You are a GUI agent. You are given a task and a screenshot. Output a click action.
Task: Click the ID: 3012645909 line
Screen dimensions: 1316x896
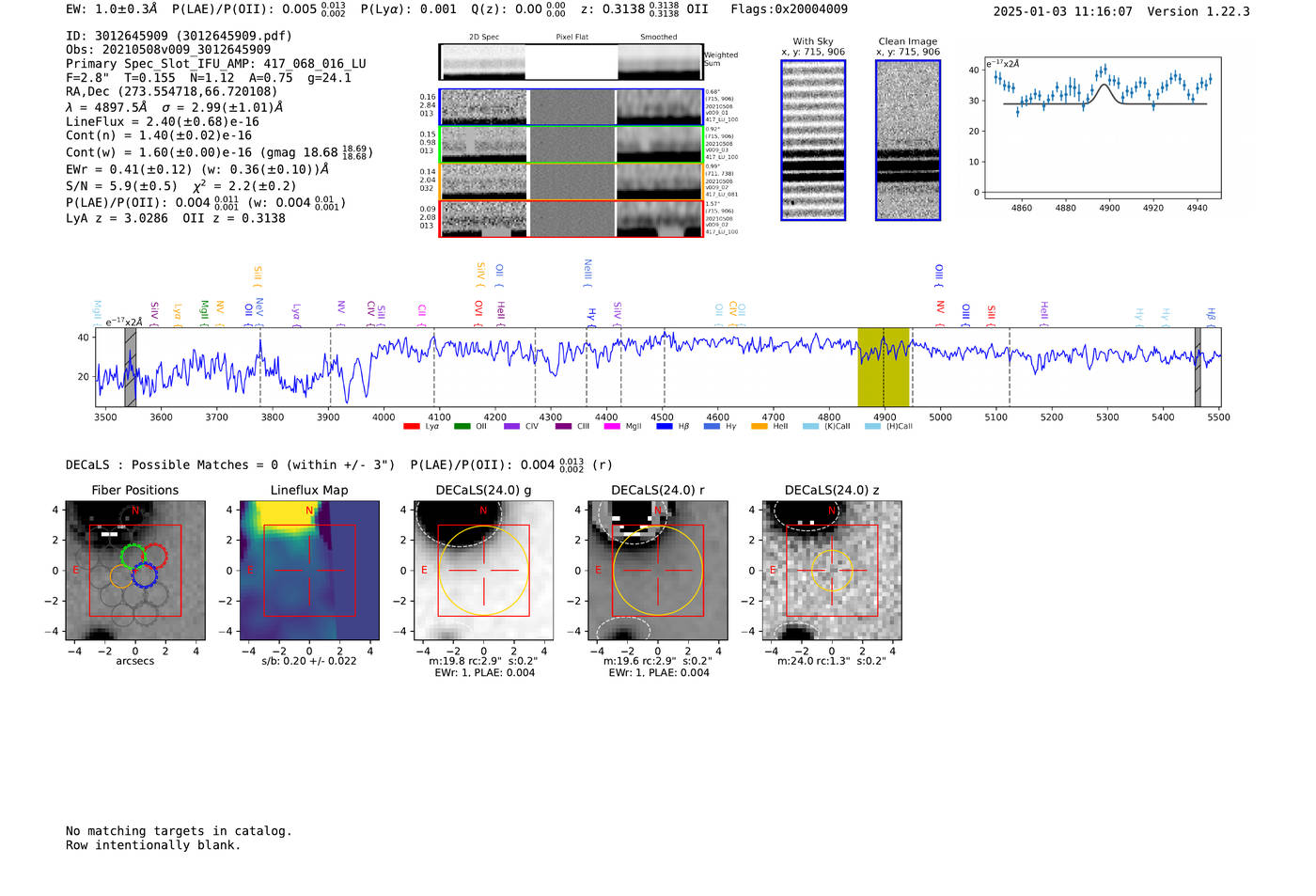pyautogui.click(x=179, y=36)
